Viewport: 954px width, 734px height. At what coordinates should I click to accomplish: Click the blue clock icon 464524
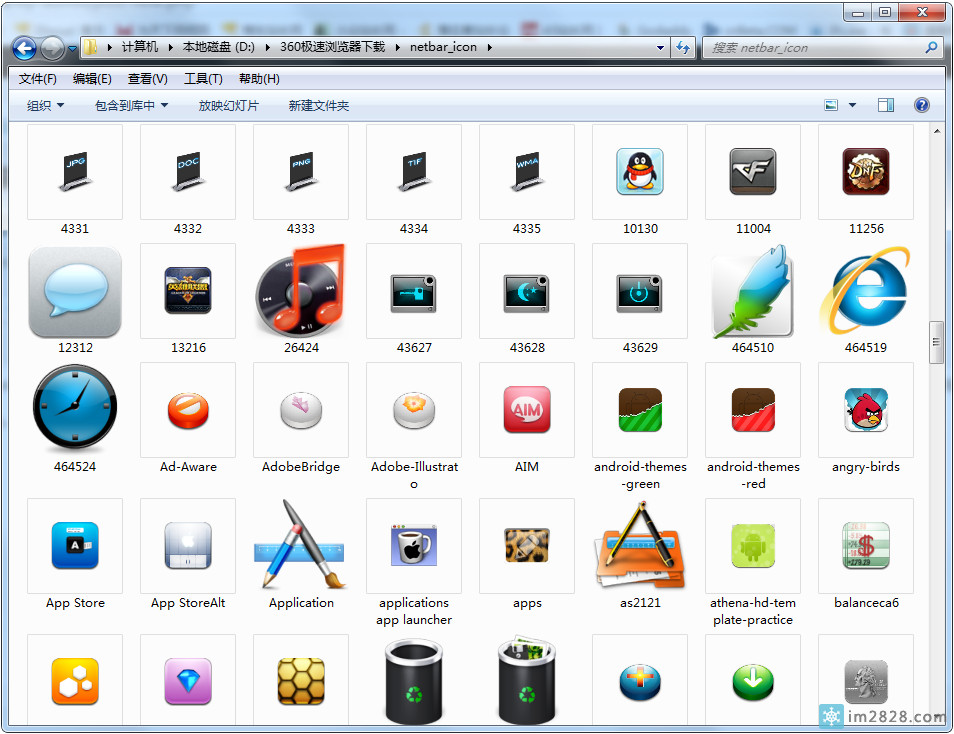click(75, 410)
